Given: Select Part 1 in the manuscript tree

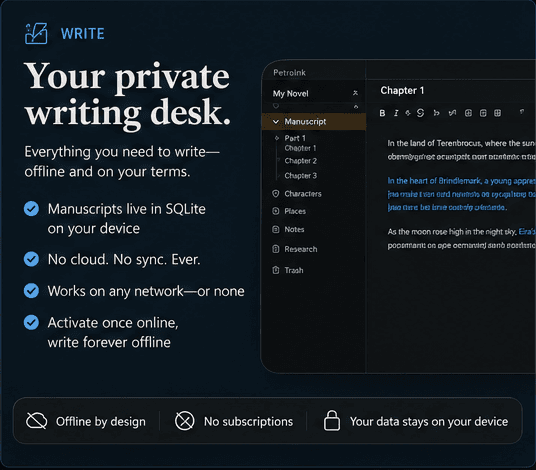Looking at the screenshot, I should 295,138.
